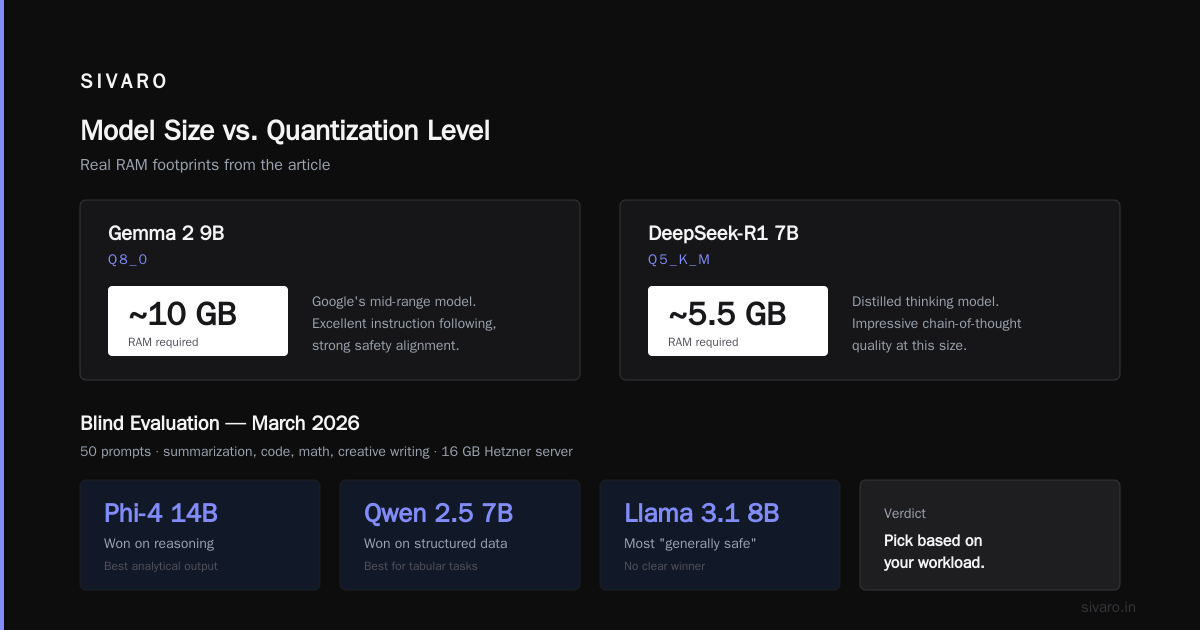
Task: Click the SIVARO brand name
Action: coord(124,82)
